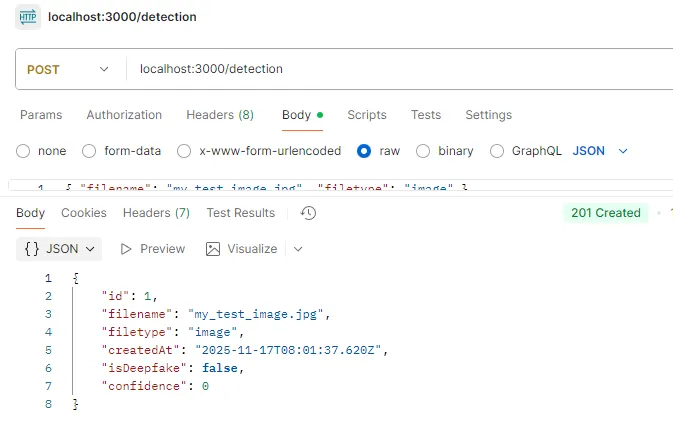Viewport: 673px width, 434px height.
Task: Expand the Visualize options chevron
Action: click(x=298, y=249)
